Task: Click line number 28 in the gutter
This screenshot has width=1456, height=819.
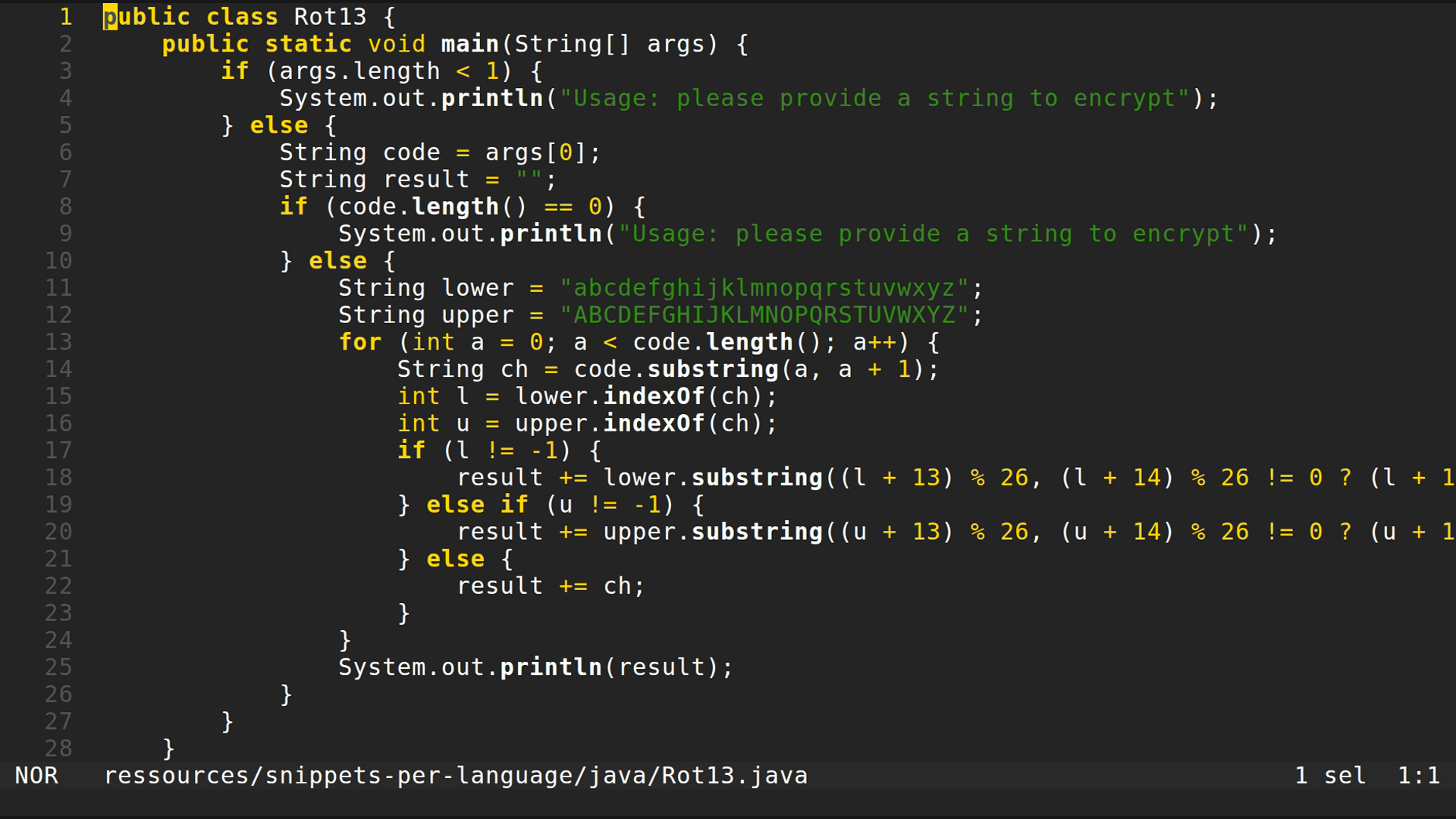Action: pyautogui.click(x=57, y=748)
